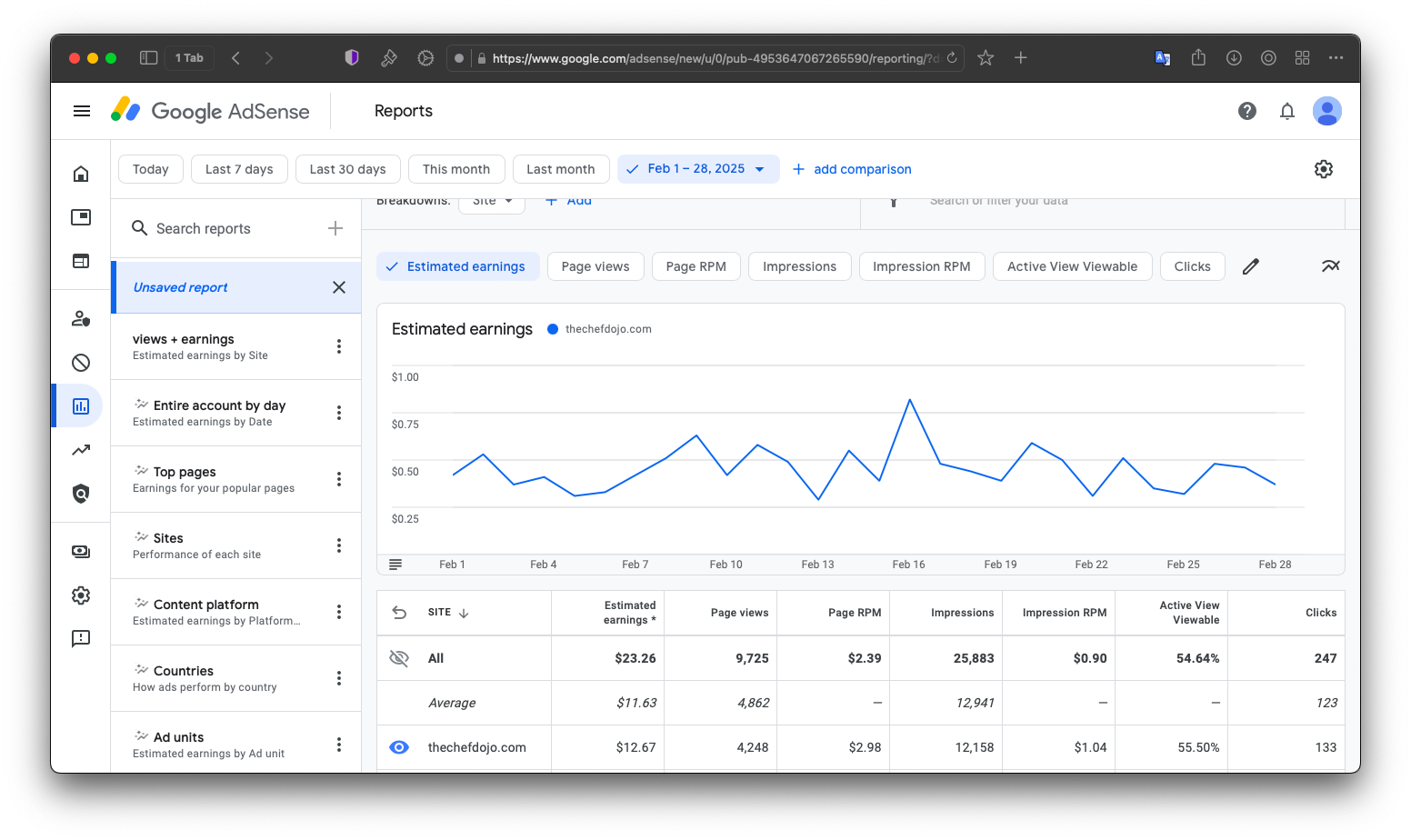This screenshot has width=1411, height=840.
Task: Open options for Entire account by day
Action: [339, 413]
